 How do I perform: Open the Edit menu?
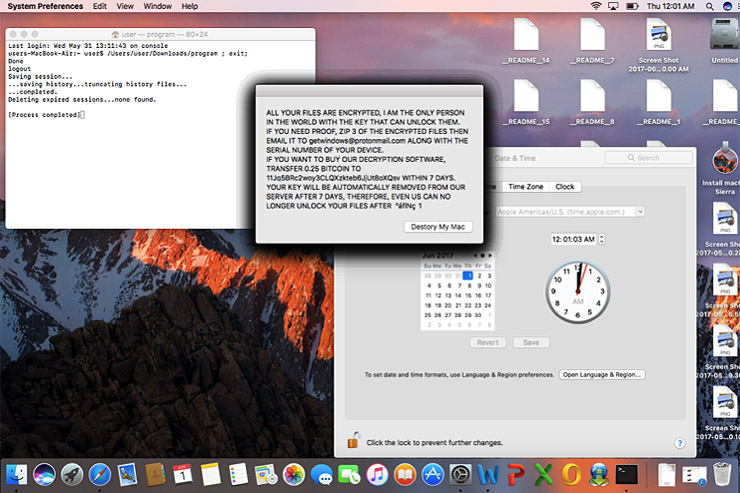[100, 6]
